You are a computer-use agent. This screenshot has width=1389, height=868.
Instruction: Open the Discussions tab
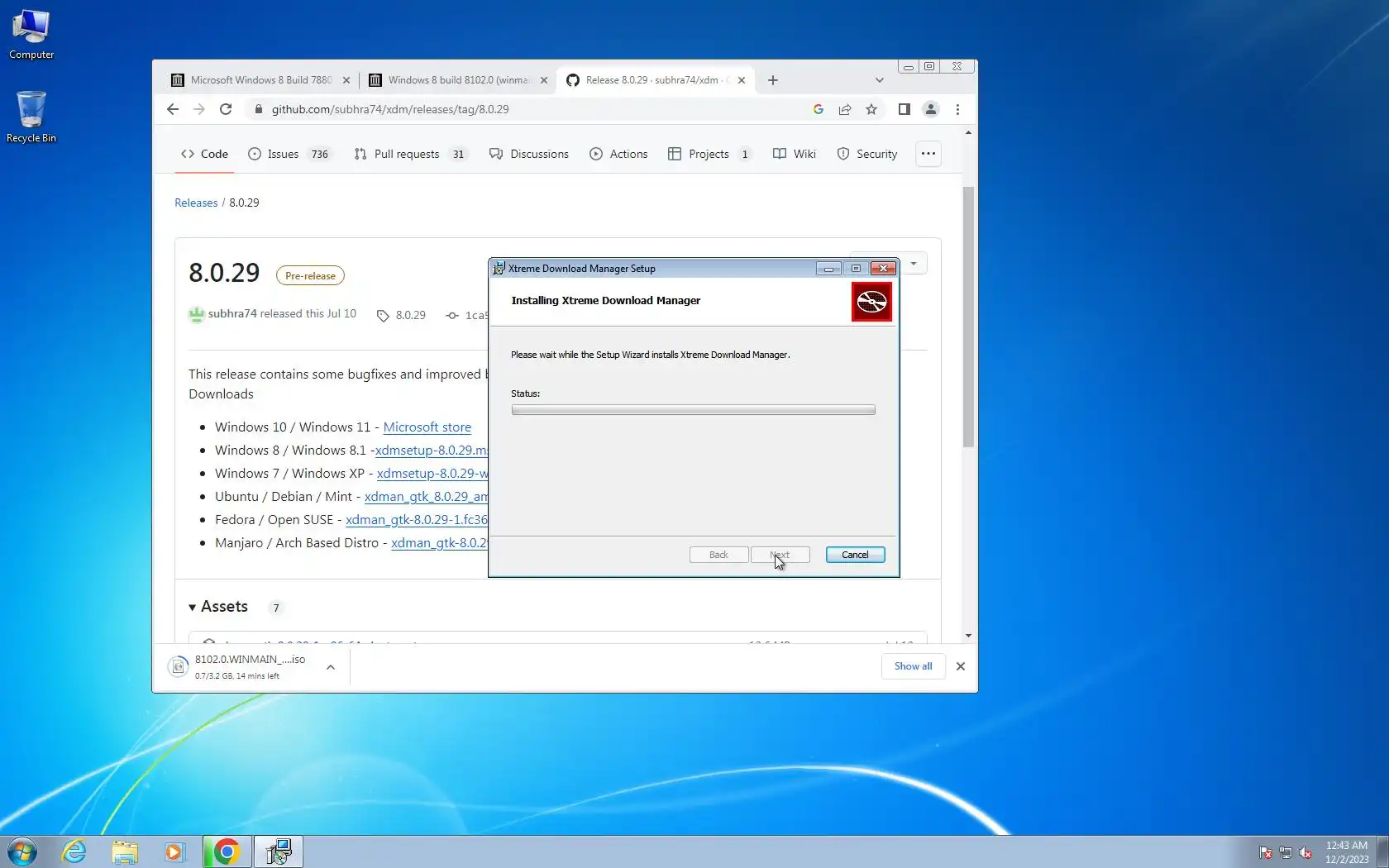coord(529,154)
